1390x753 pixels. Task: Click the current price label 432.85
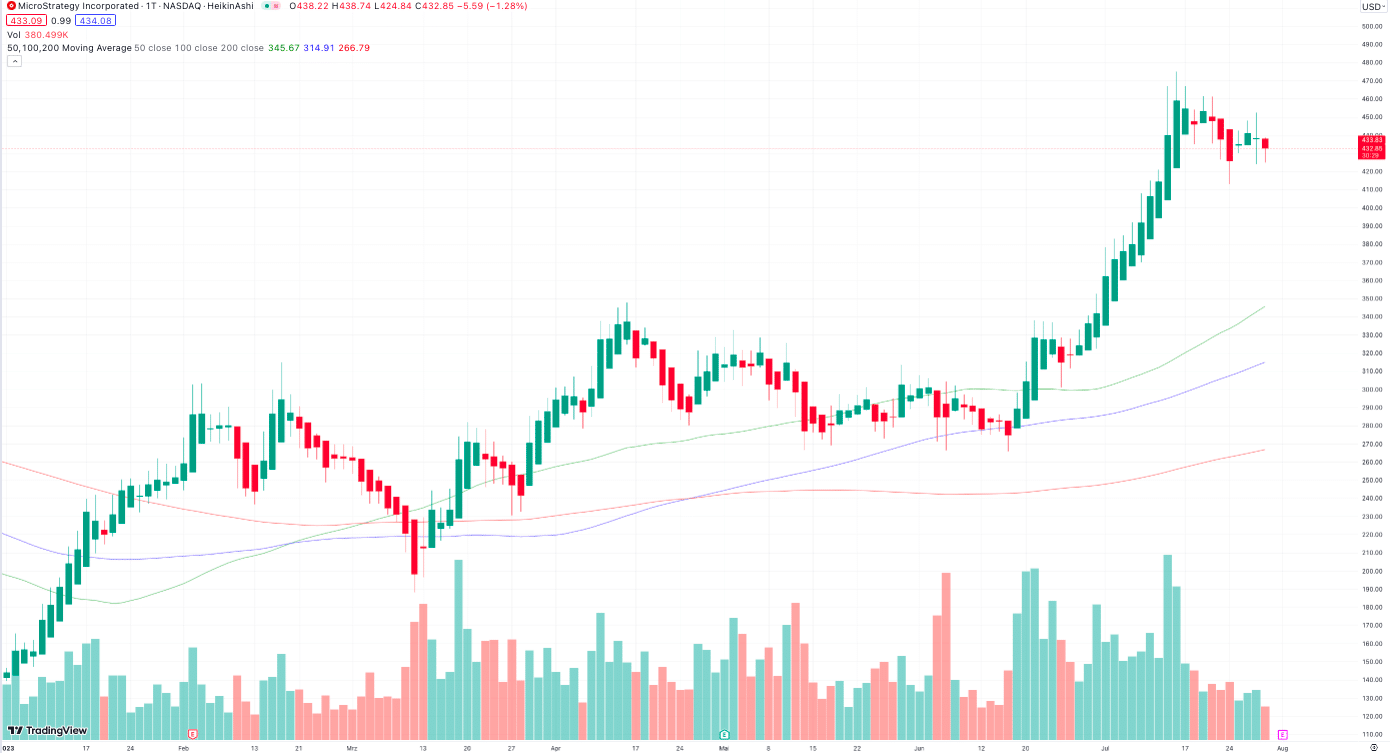click(1371, 148)
